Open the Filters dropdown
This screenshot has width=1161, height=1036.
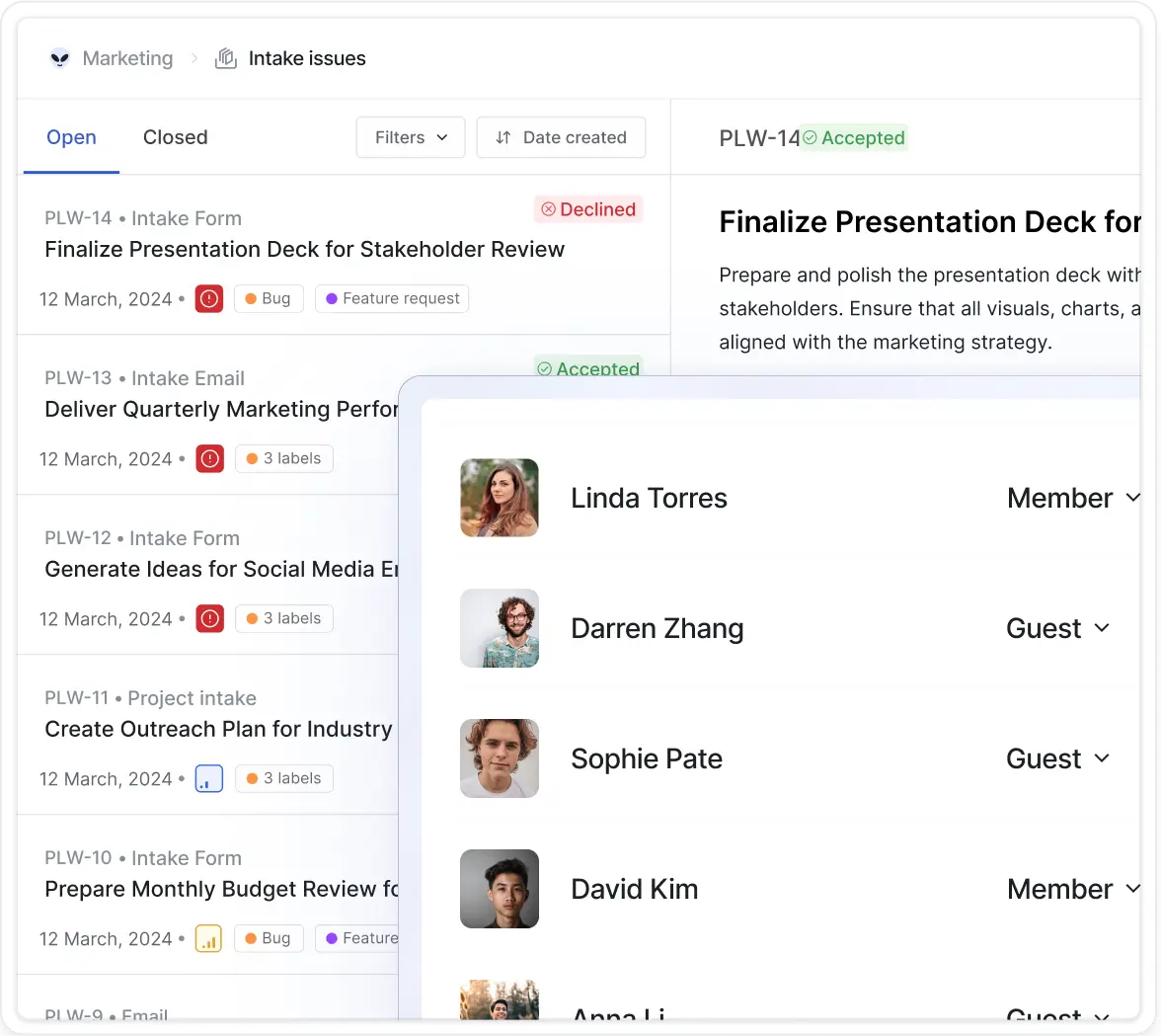411,137
